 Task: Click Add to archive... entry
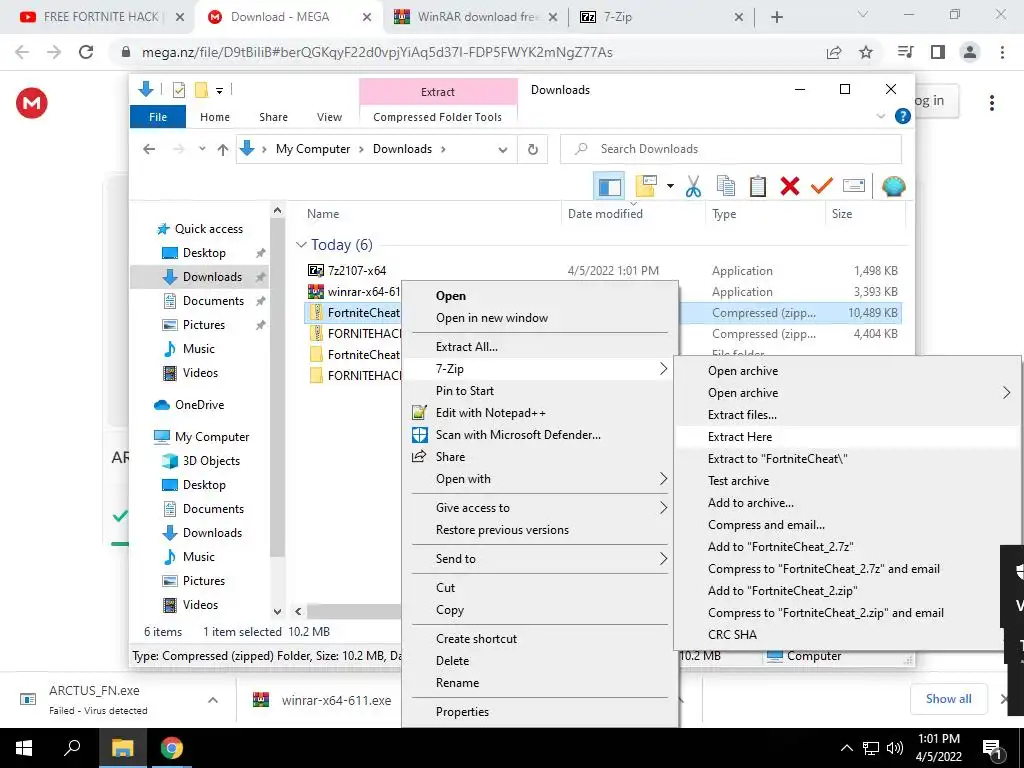[x=846, y=503]
